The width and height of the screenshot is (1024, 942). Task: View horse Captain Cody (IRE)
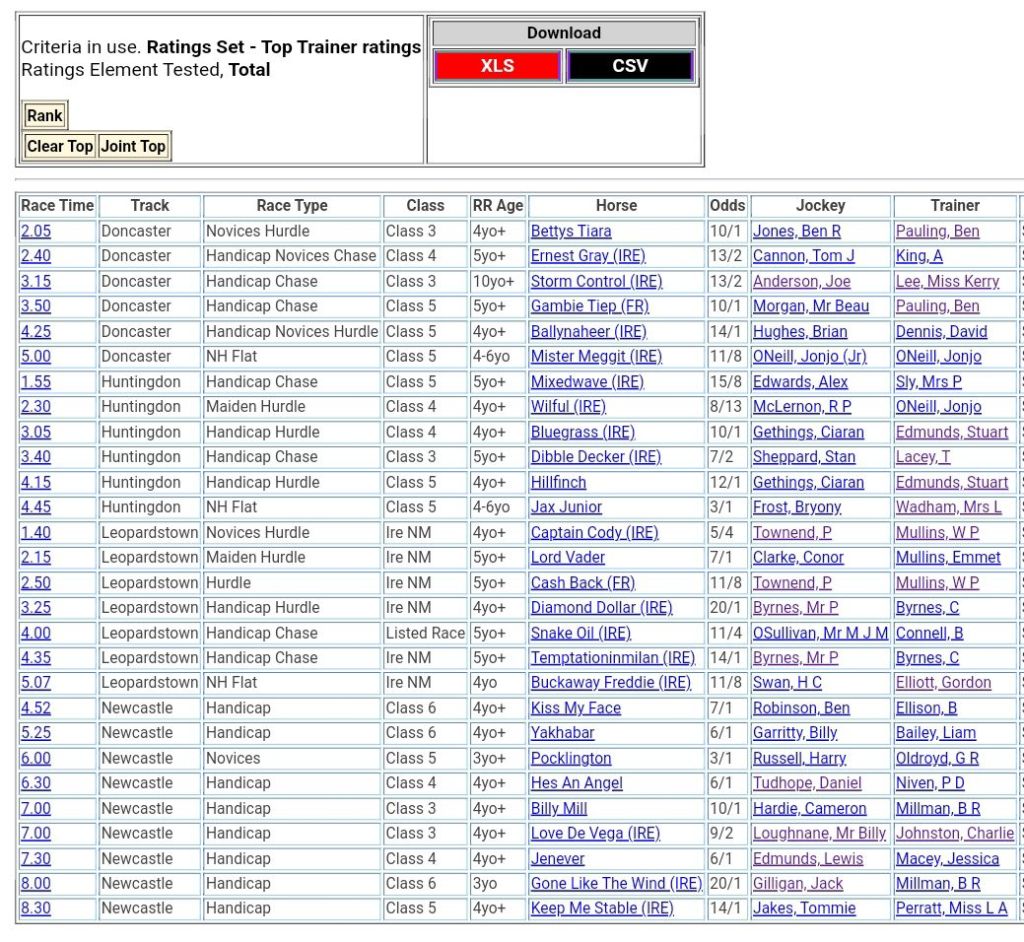pyautogui.click(x=594, y=533)
